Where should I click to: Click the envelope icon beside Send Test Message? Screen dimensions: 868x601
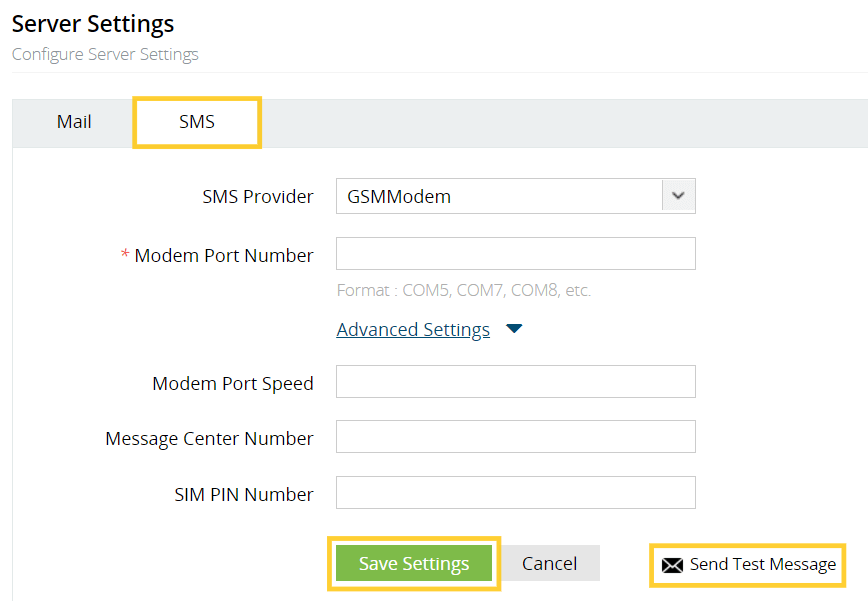tap(672, 566)
